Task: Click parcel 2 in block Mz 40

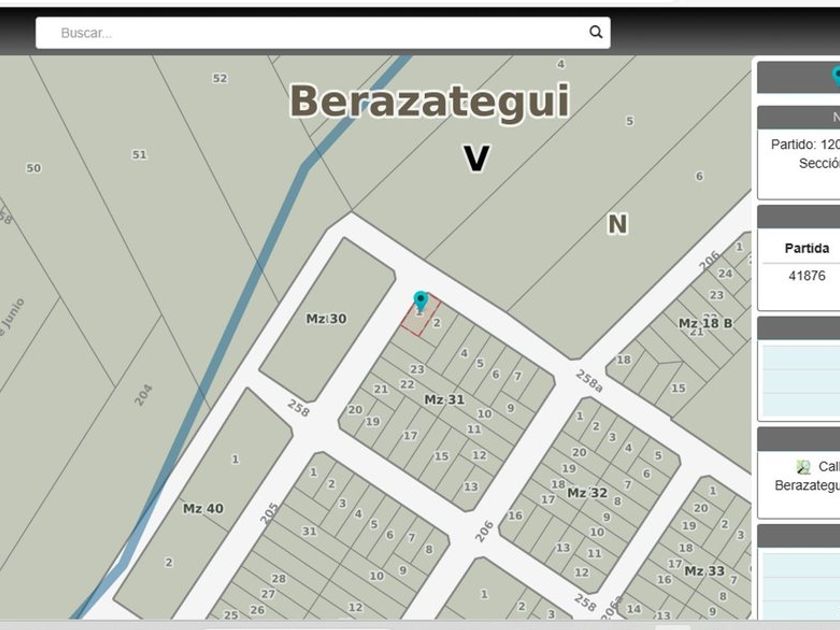Action: pos(169,562)
